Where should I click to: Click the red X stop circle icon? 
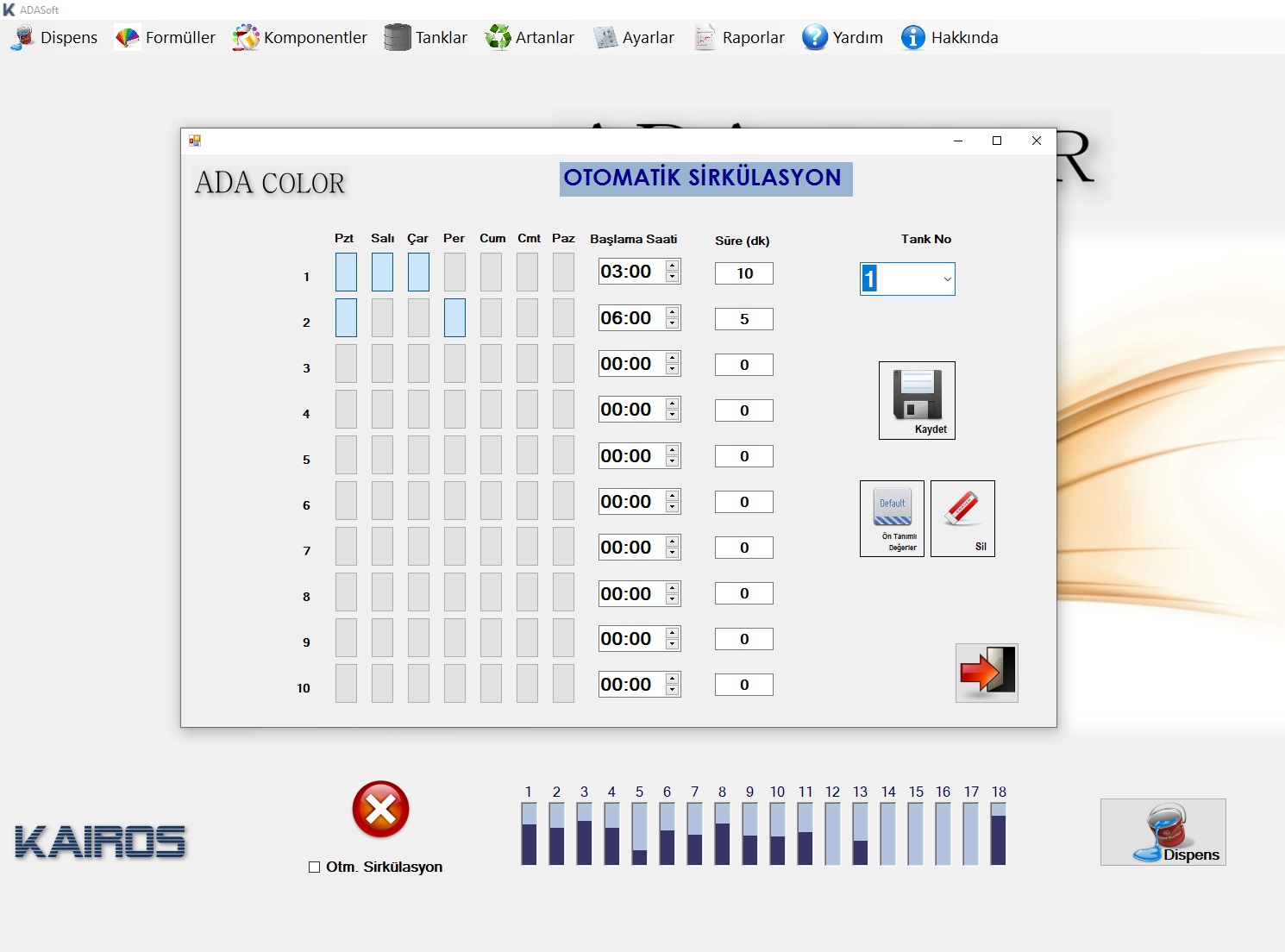pyautogui.click(x=380, y=809)
